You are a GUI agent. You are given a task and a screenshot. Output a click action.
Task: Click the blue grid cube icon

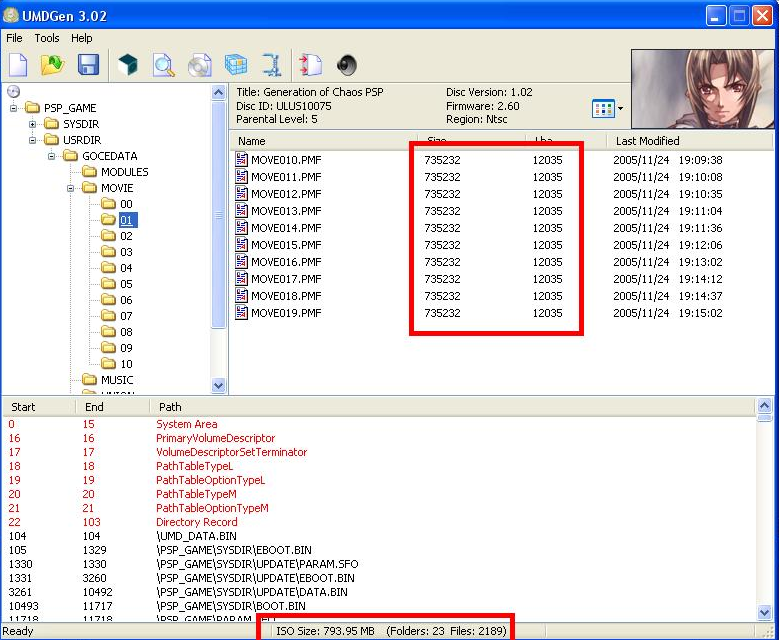(x=235, y=66)
